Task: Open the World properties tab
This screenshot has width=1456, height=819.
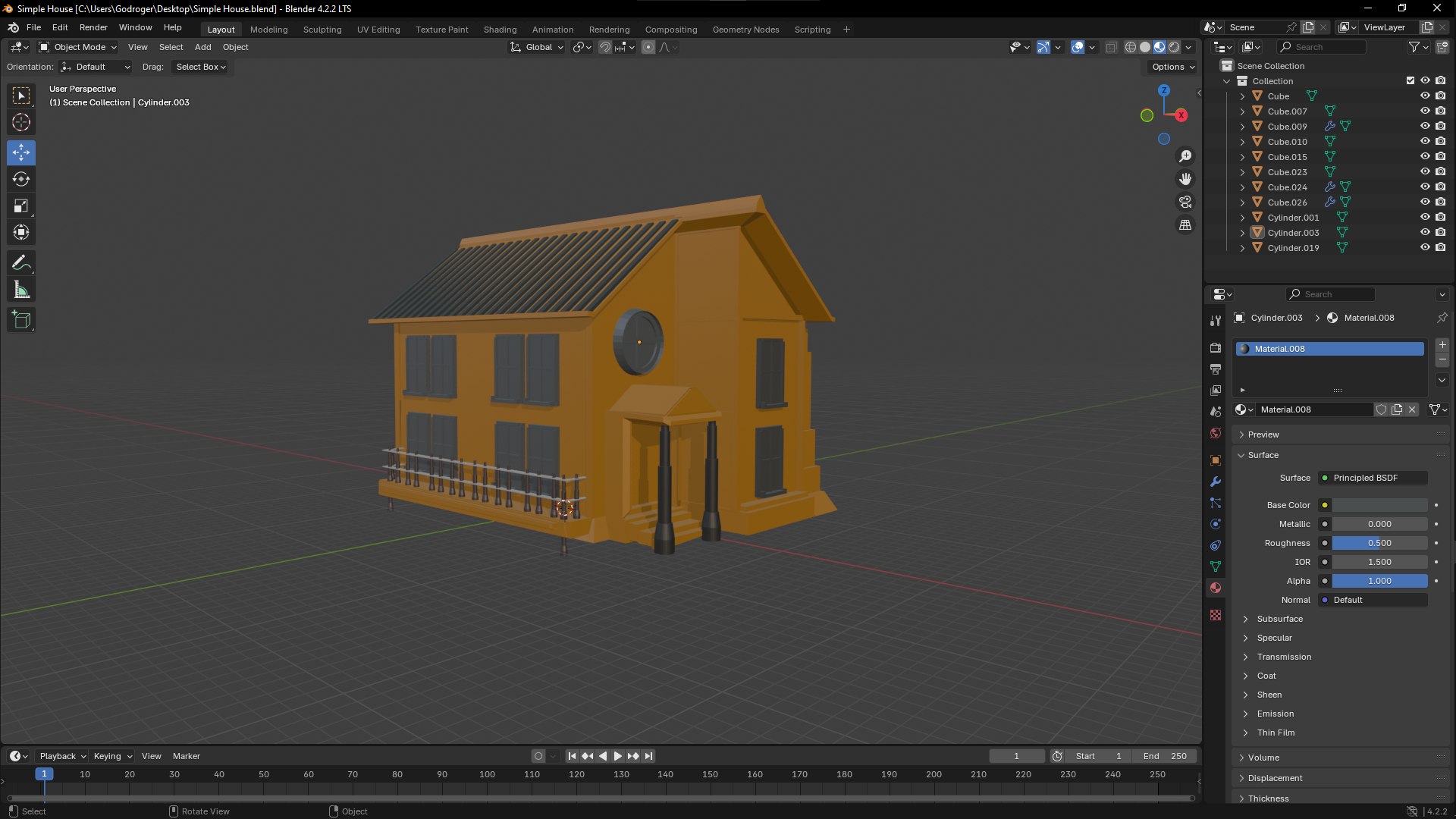Action: 1216,433
